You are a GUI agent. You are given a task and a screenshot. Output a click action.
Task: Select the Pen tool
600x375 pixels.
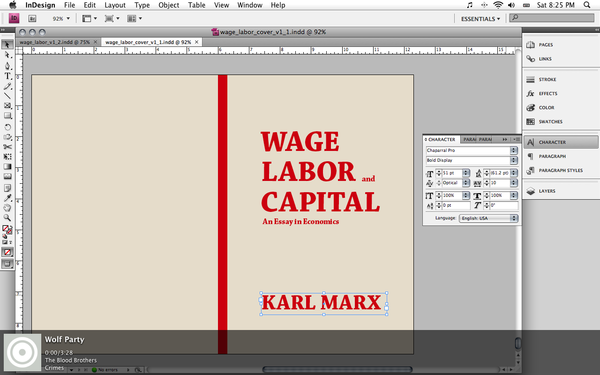pos(7,66)
